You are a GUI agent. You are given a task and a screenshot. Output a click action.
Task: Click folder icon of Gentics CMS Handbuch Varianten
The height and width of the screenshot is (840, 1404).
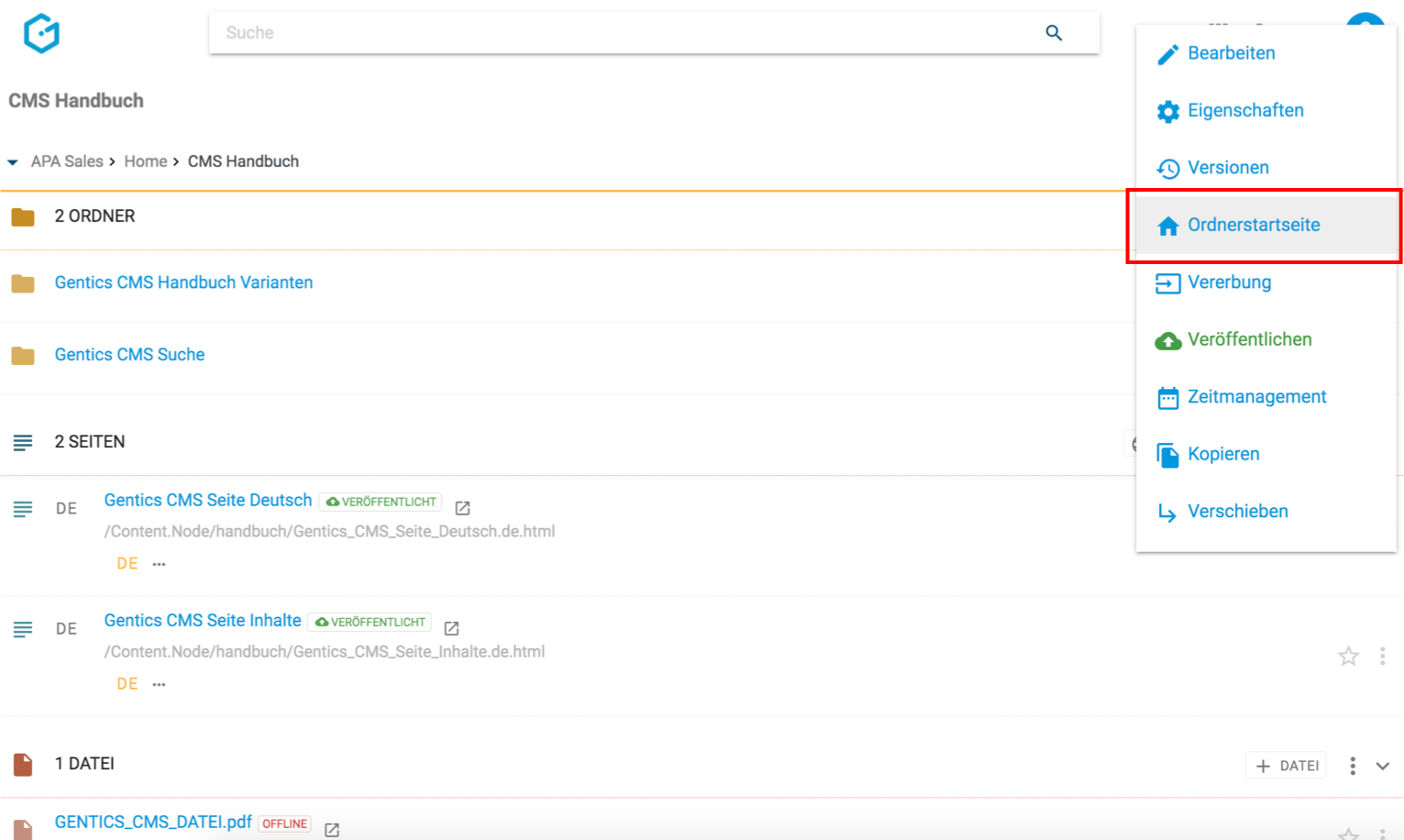tap(23, 283)
